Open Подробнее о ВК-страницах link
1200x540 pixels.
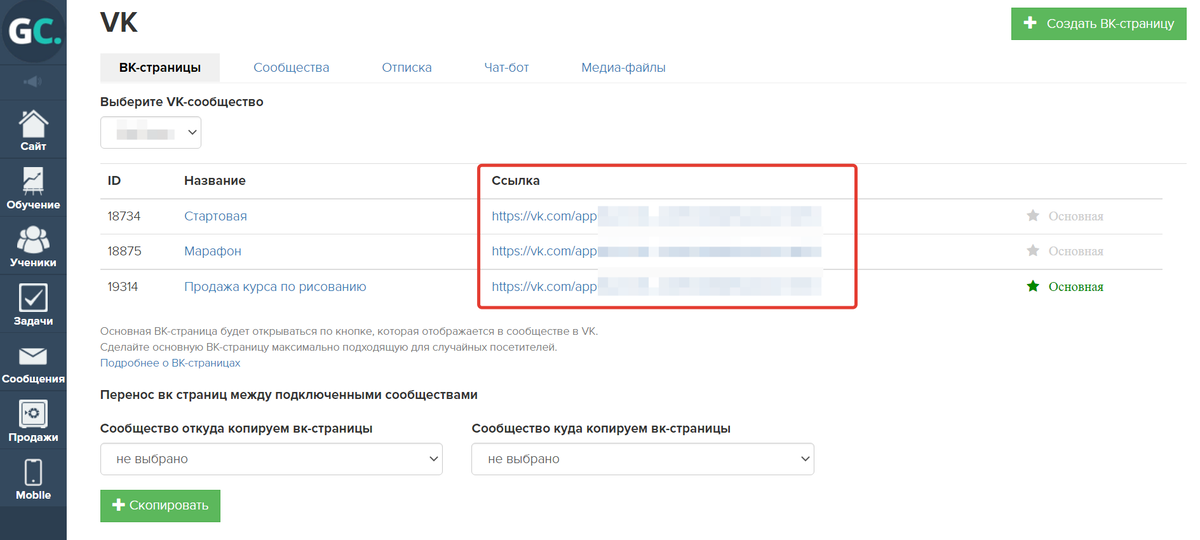[x=170, y=363]
